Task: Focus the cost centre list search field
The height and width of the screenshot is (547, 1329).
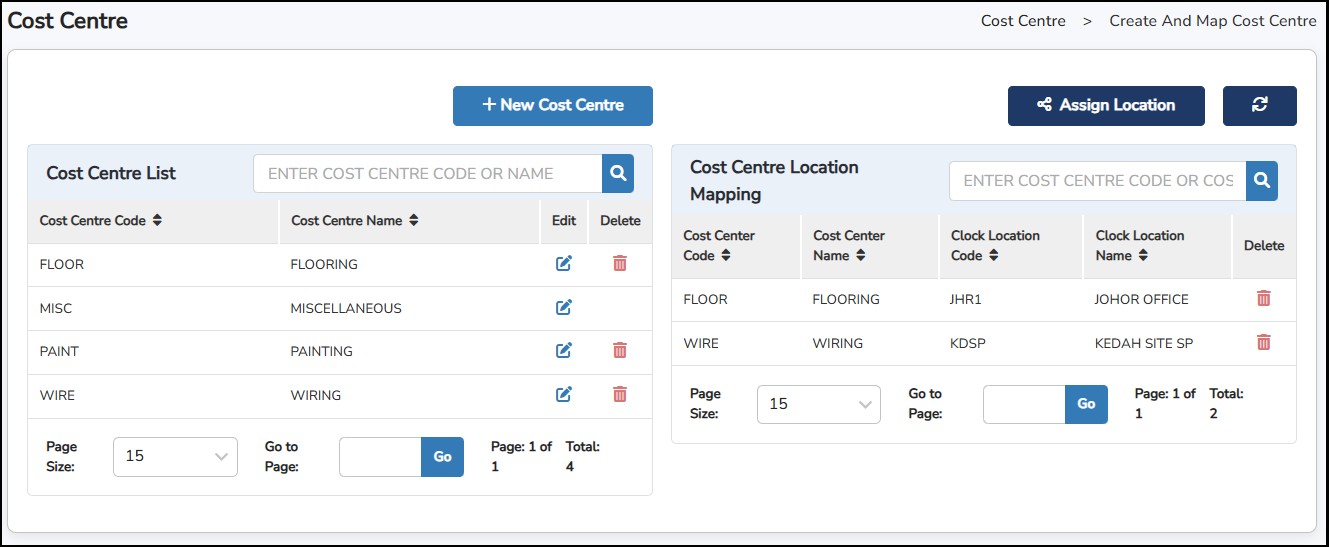Action: 427,174
